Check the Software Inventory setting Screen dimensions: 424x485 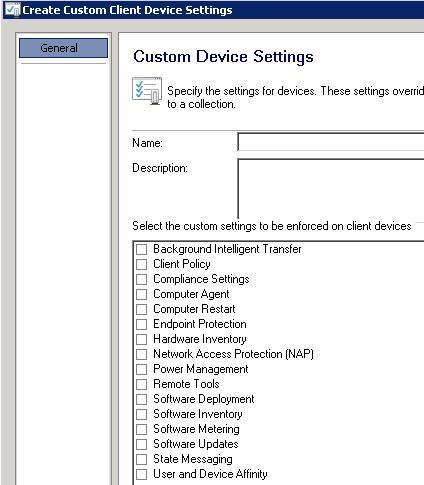141,414
